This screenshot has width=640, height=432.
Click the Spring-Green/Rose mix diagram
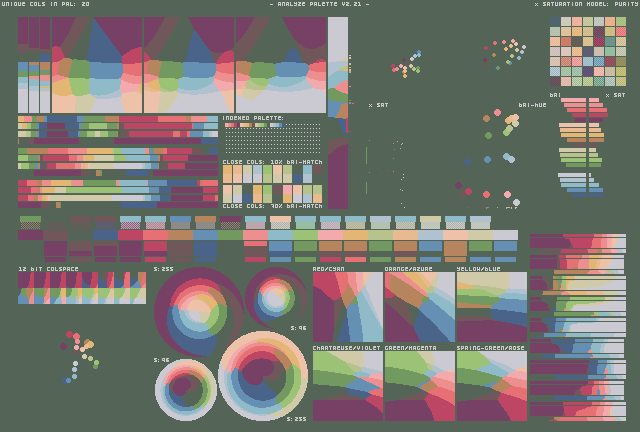click(x=491, y=386)
